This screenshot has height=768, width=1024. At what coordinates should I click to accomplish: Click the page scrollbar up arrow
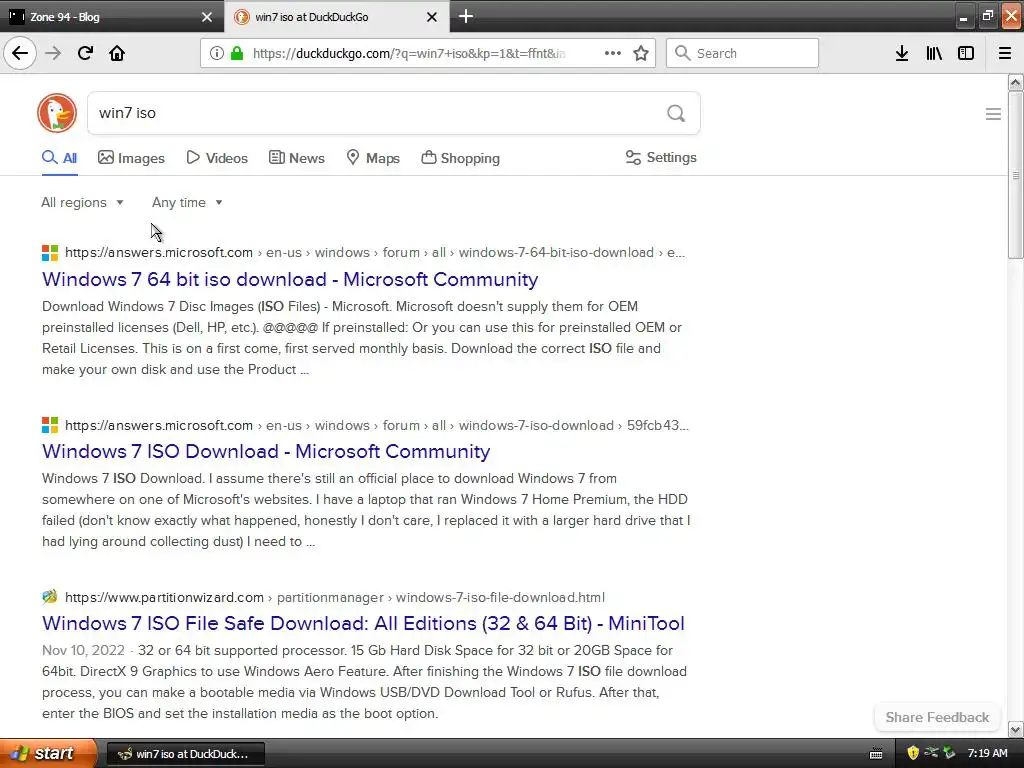pyautogui.click(x=1015, y=82)
